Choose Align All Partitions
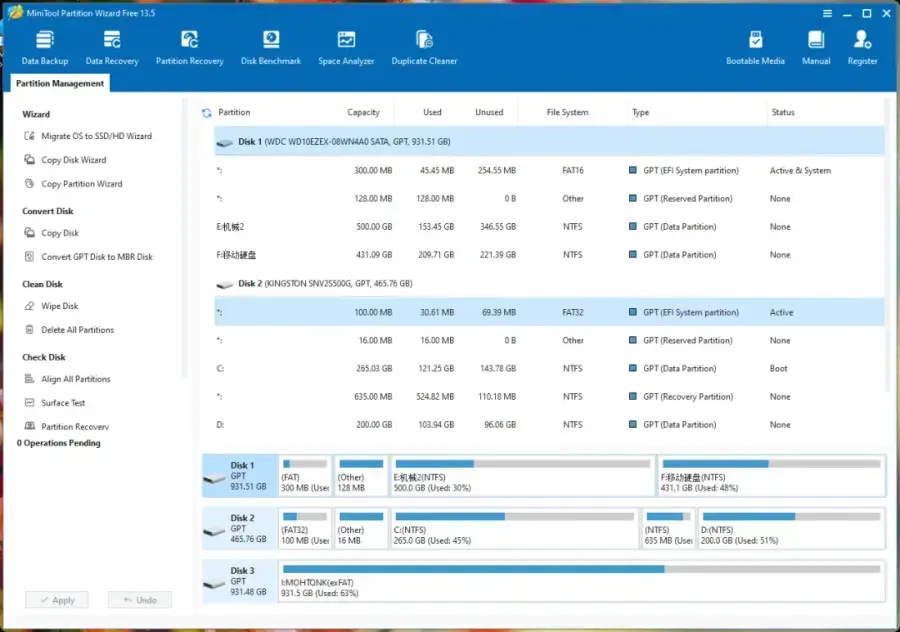 67,379
